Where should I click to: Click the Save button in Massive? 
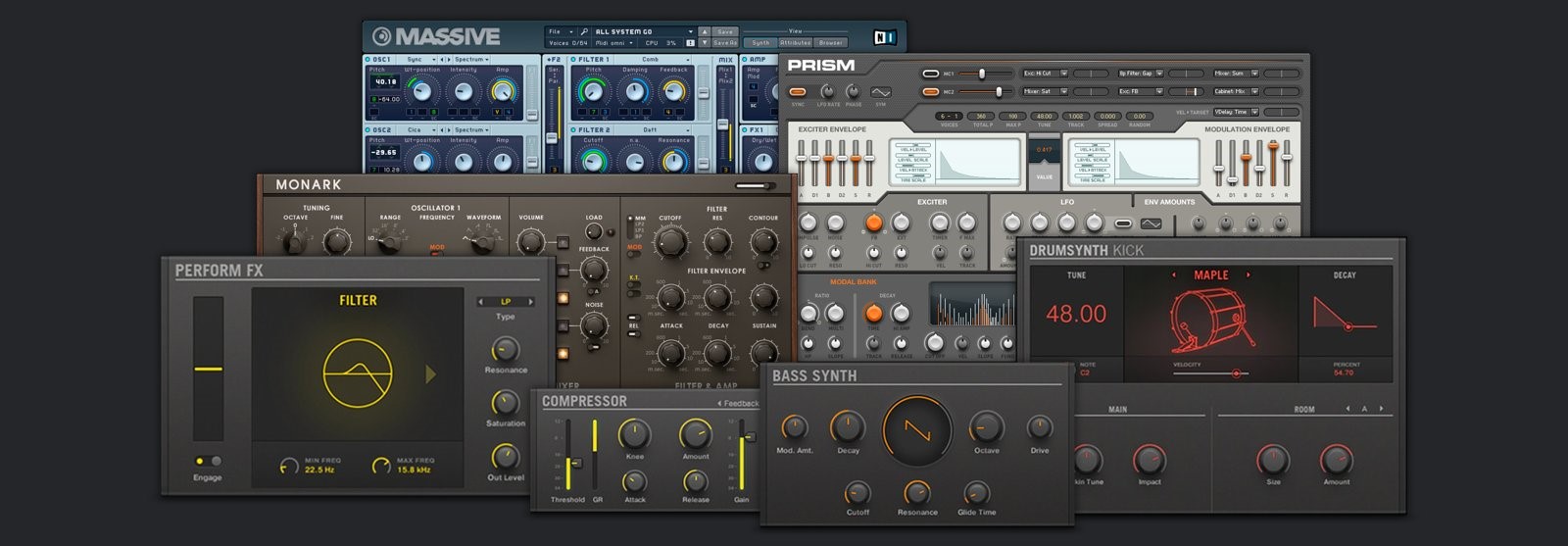725,31
